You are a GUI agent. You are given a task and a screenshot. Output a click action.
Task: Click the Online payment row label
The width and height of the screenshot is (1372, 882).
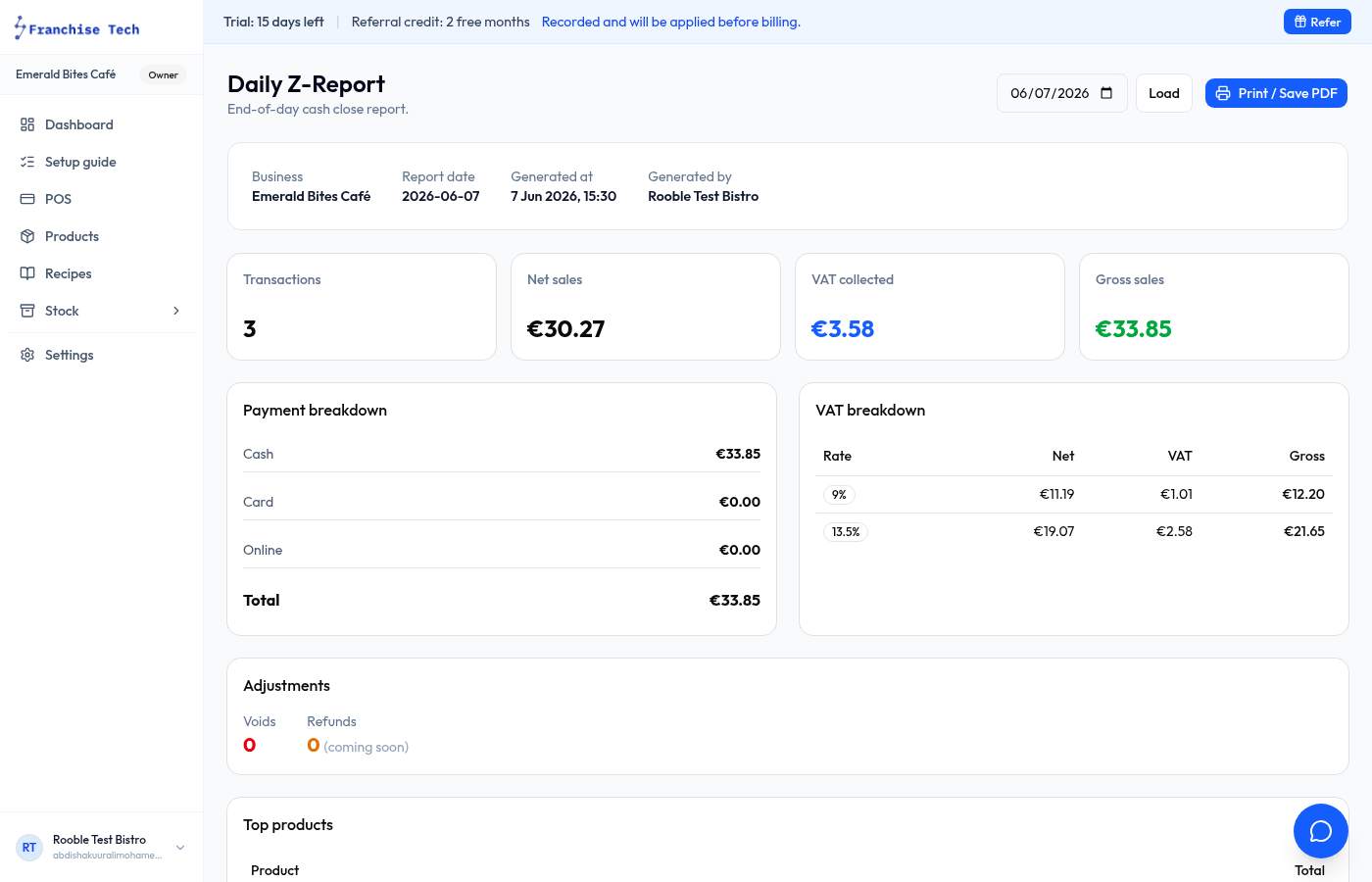point(263,550)
